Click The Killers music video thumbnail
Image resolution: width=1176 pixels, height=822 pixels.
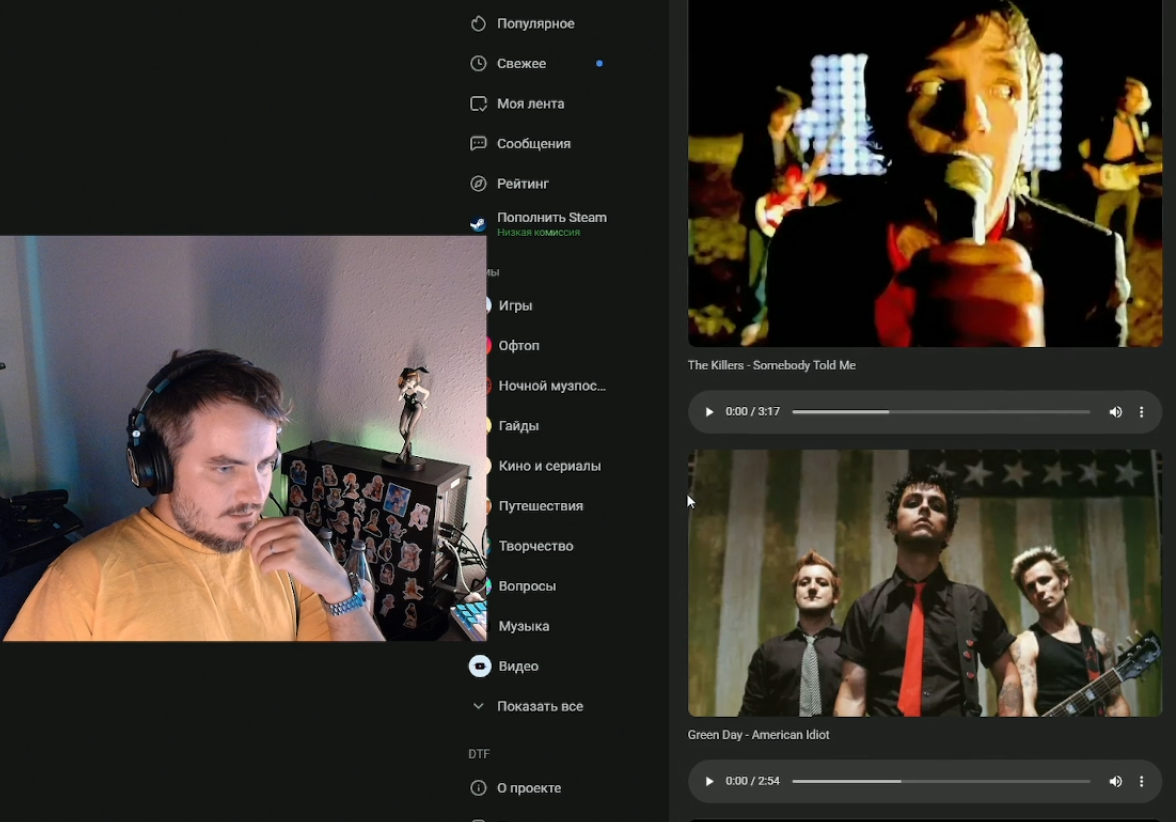925,173
